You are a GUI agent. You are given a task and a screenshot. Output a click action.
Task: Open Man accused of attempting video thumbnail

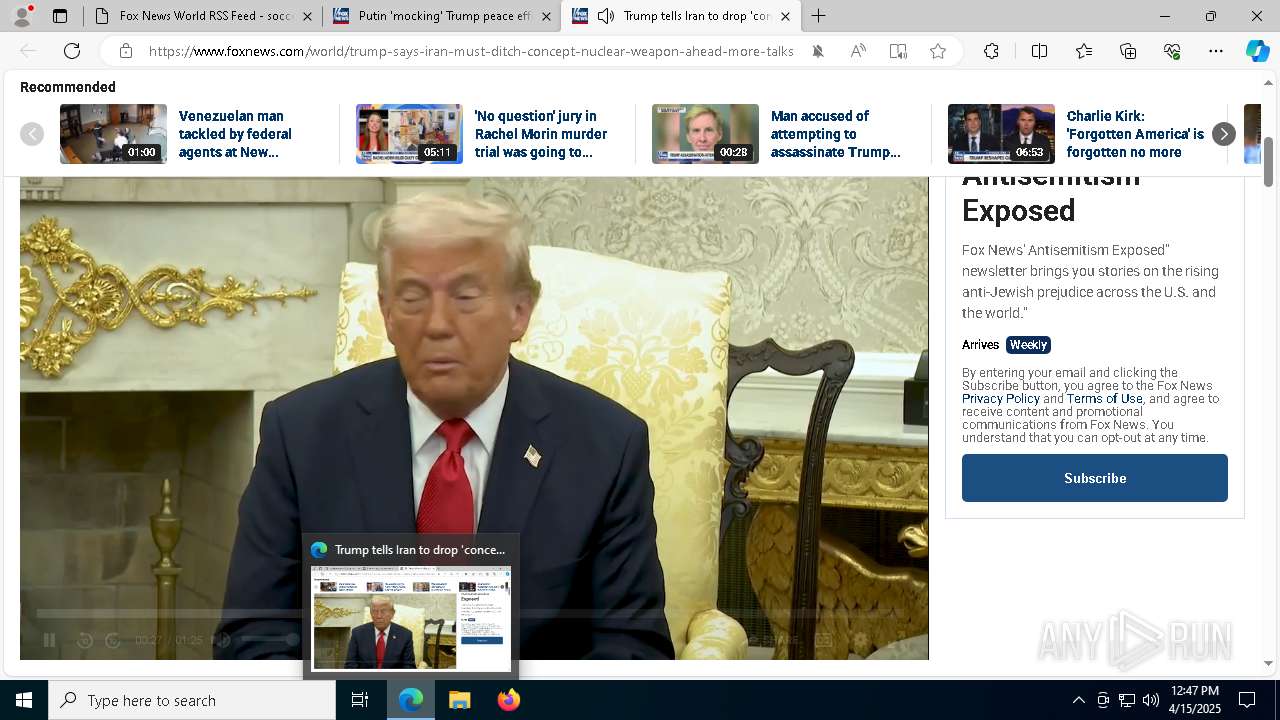tap(705, 134)
